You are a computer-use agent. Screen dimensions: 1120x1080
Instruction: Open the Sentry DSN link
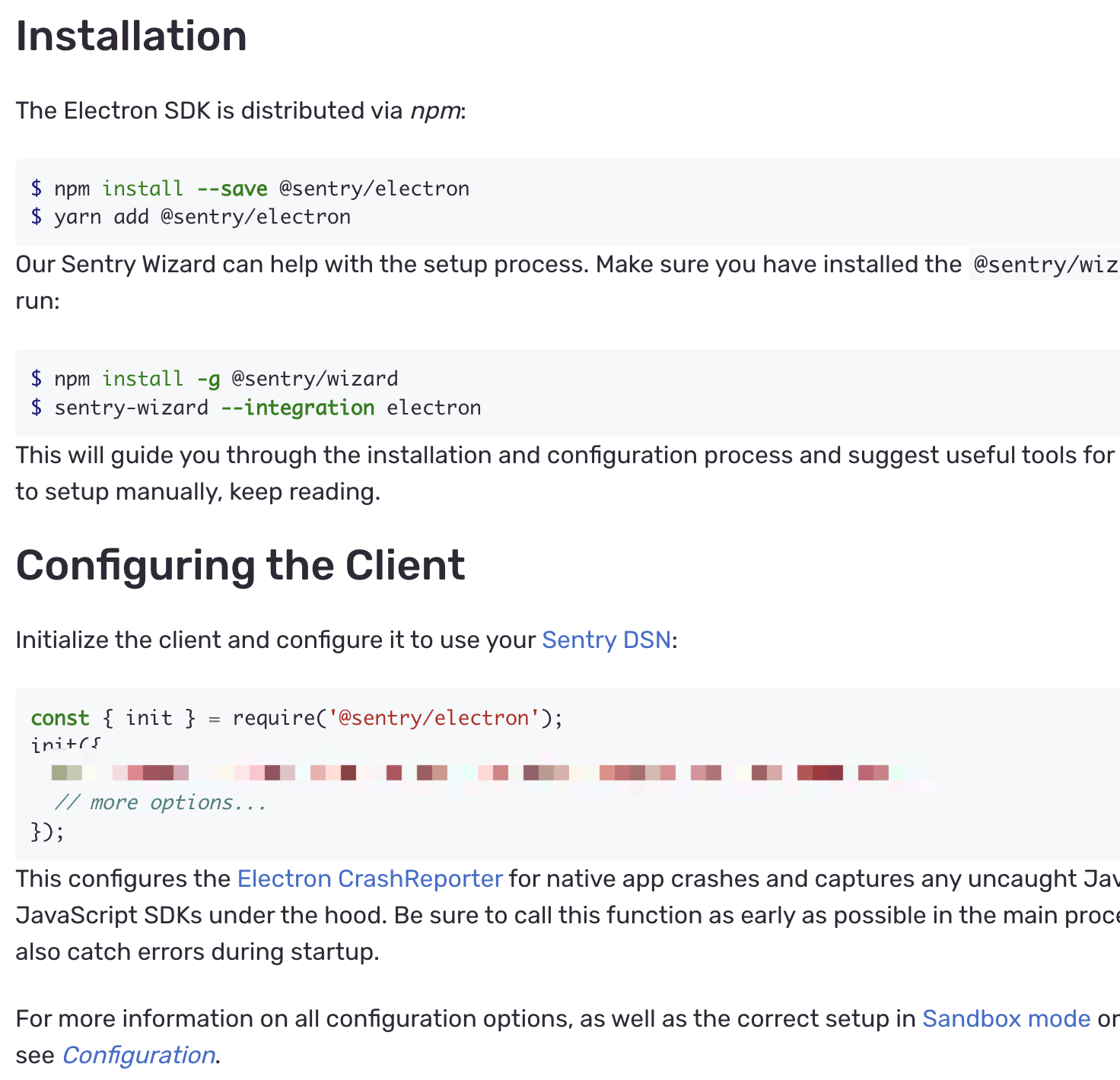pos(606,640)
